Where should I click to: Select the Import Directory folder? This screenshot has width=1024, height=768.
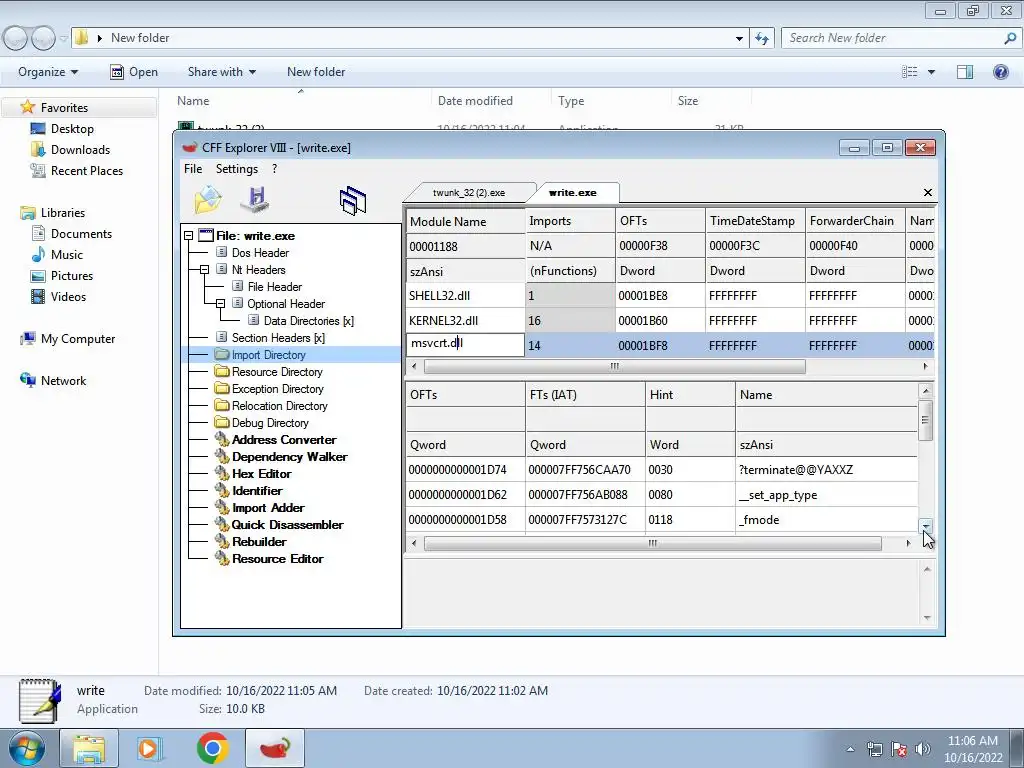point(268,355)
